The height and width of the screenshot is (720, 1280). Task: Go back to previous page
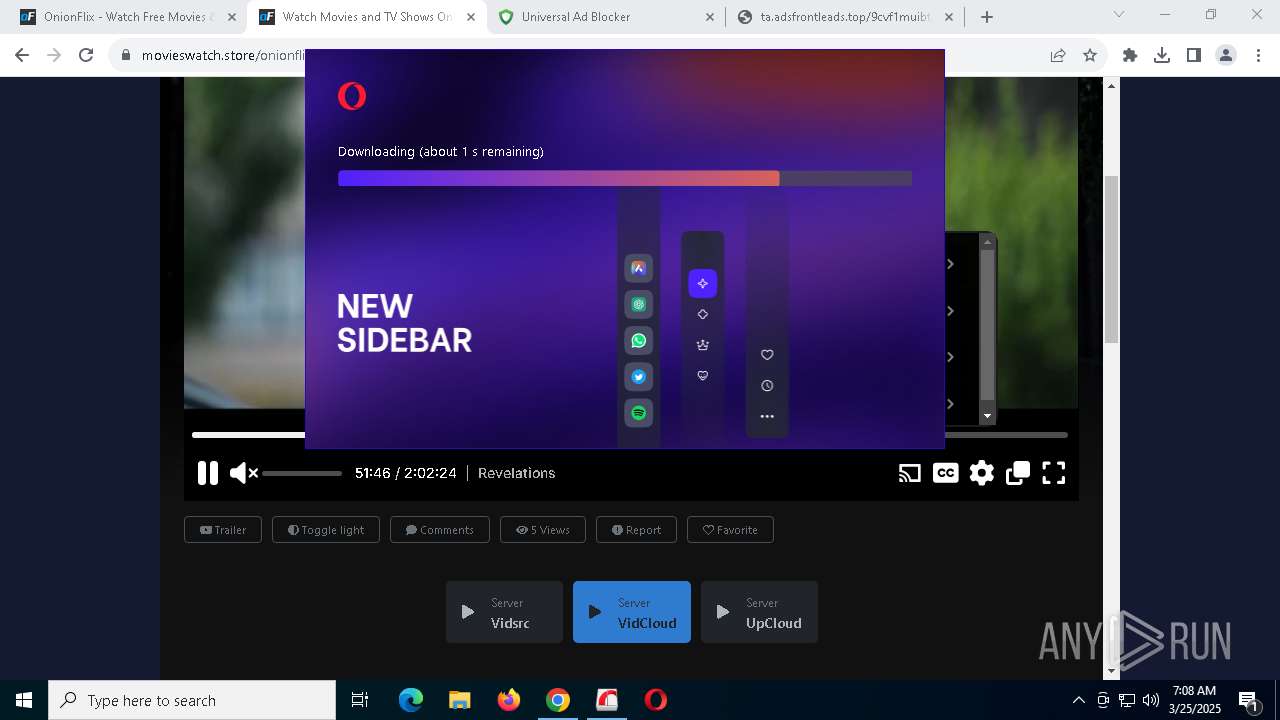[22, 56]
